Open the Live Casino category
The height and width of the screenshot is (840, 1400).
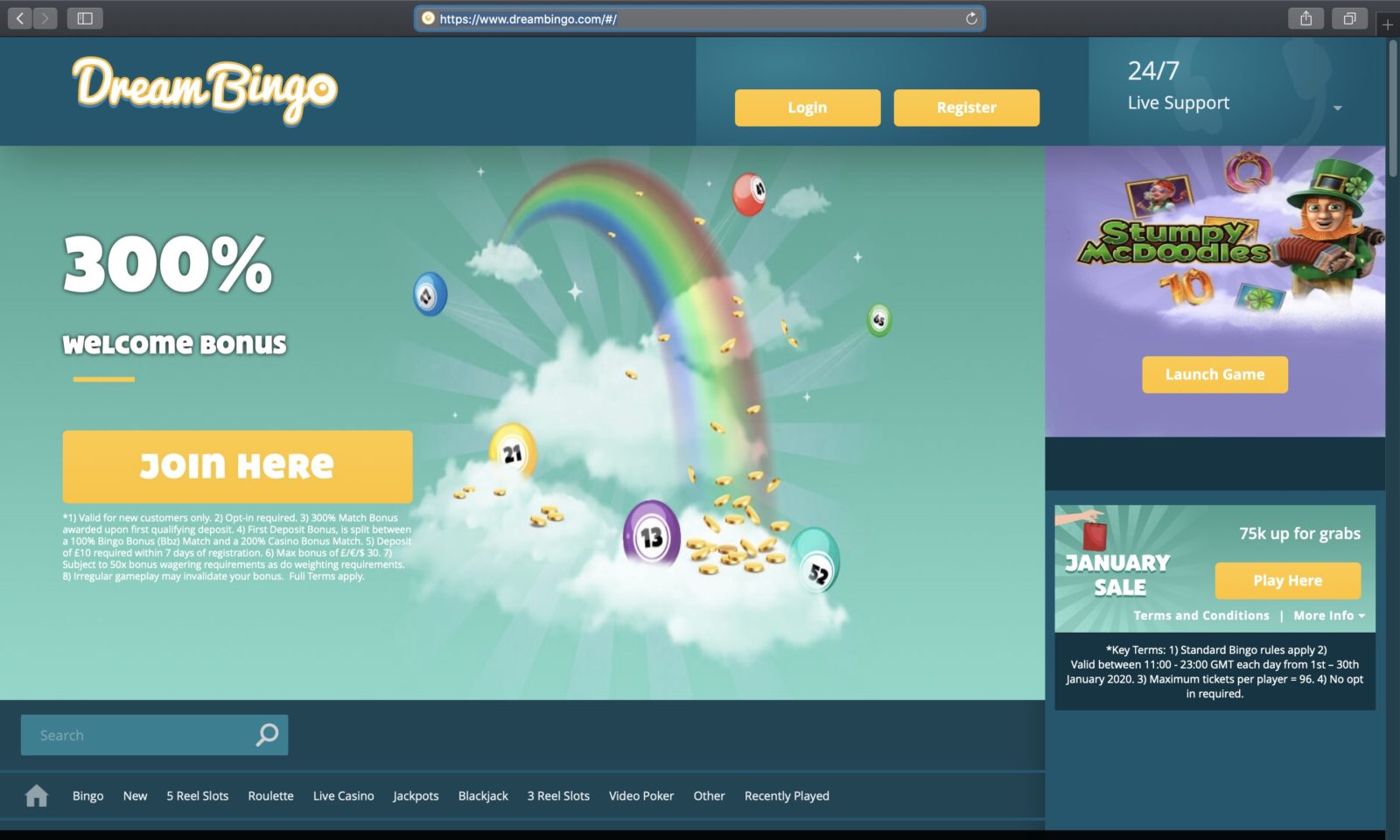[343, 796]
